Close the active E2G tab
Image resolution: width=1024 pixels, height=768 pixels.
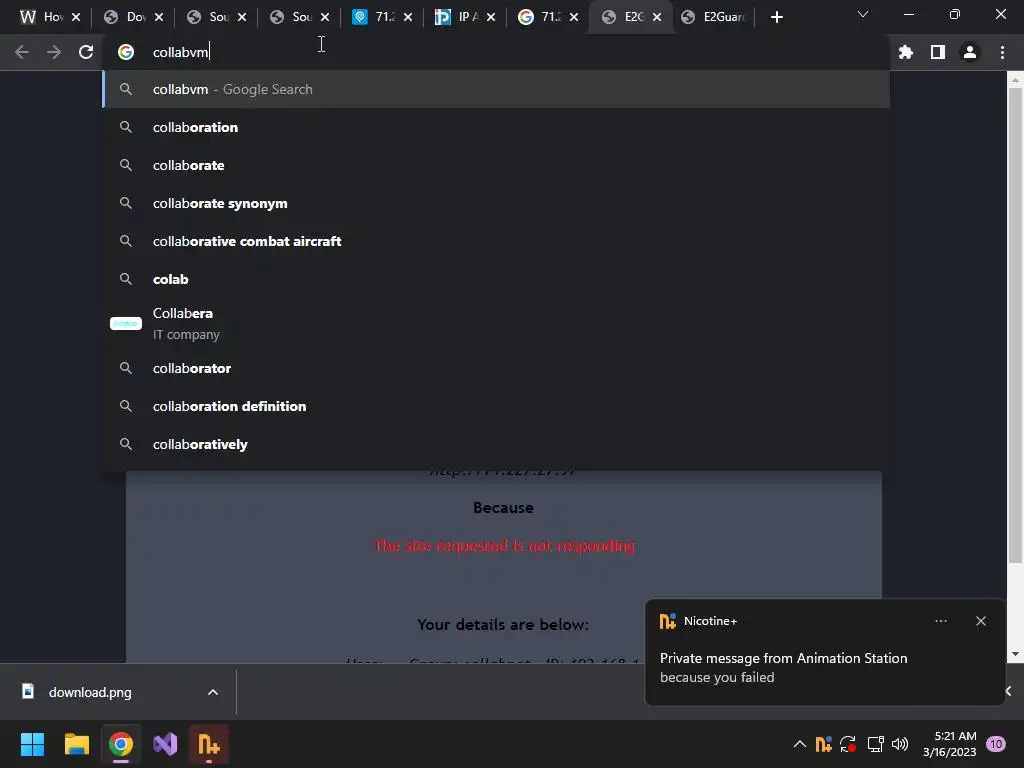(657, 17)
